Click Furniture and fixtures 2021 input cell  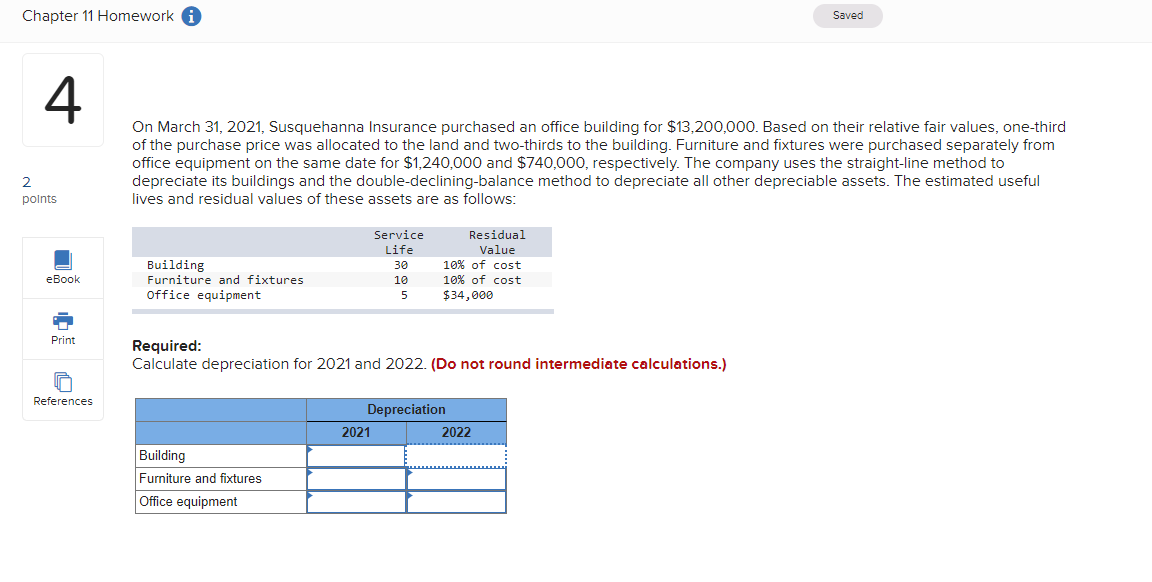click(x=356, y=479)
